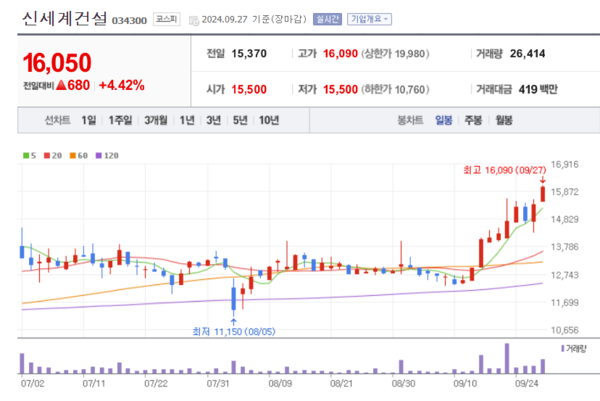The height and width of the screenshot is (401, 600).
Task: Click the latest candlestick on 09/27
Action: point(542,194)
